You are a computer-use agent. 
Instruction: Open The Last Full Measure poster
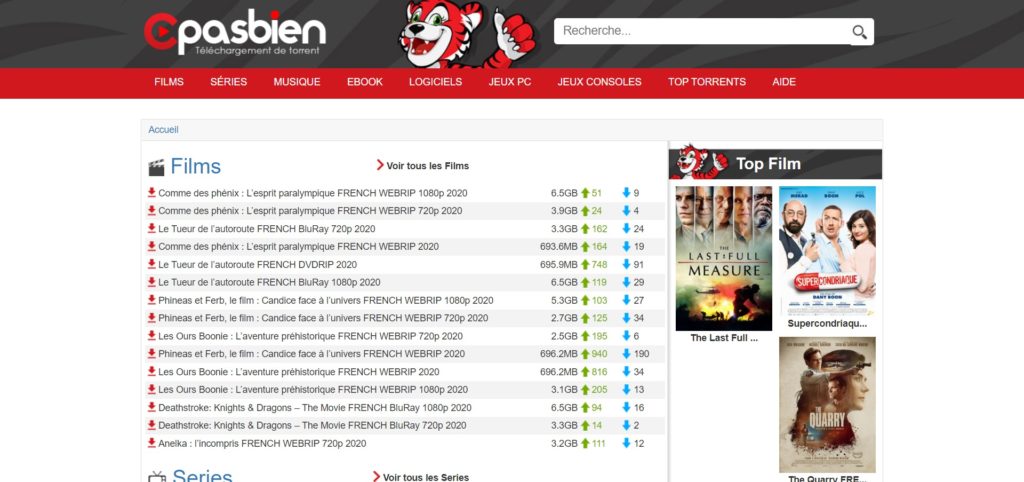pos(724,259)
